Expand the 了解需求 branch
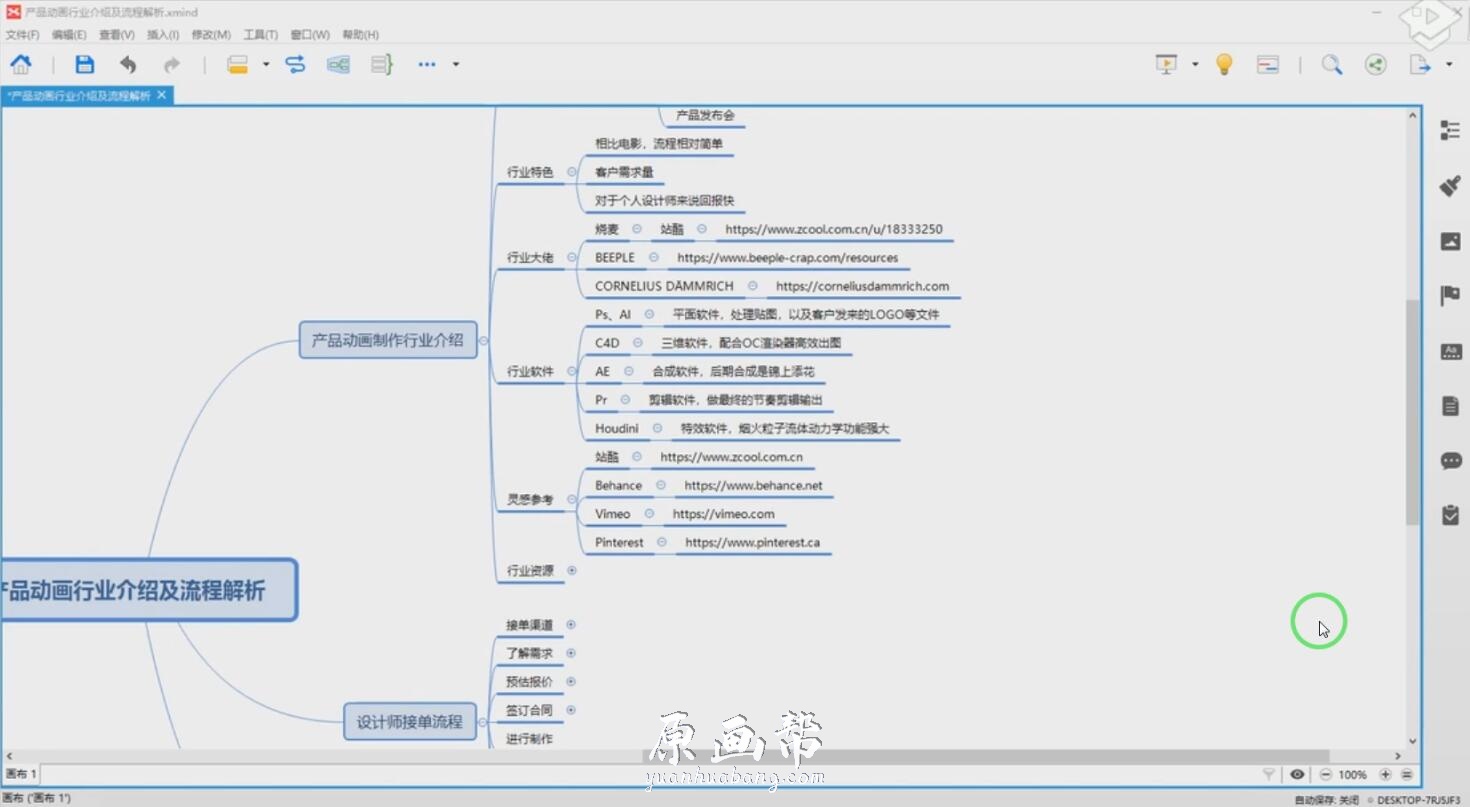The height and width of the screenshot is (807, 1470). coord(571,653)
